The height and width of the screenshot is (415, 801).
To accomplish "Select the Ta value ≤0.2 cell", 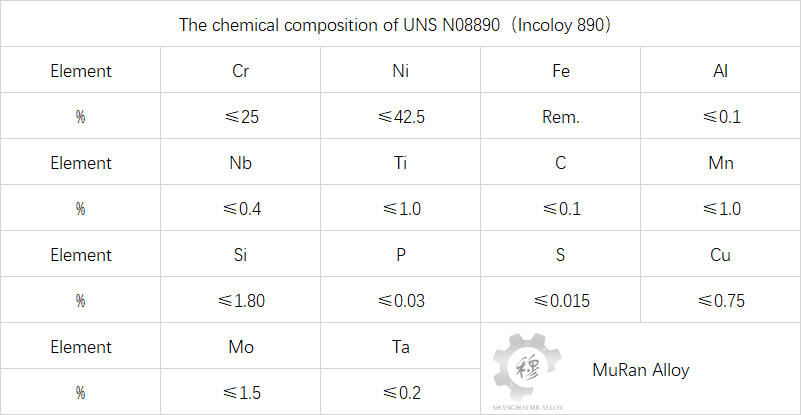I will point(401,392).
